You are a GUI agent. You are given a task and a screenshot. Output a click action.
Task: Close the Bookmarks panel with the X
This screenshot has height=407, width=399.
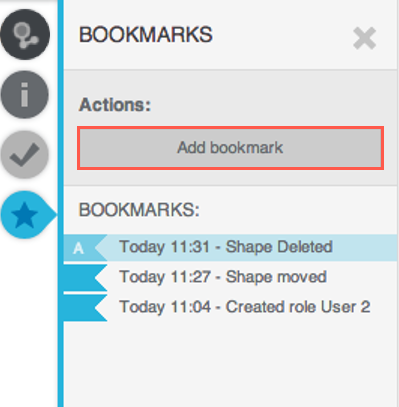364,39
